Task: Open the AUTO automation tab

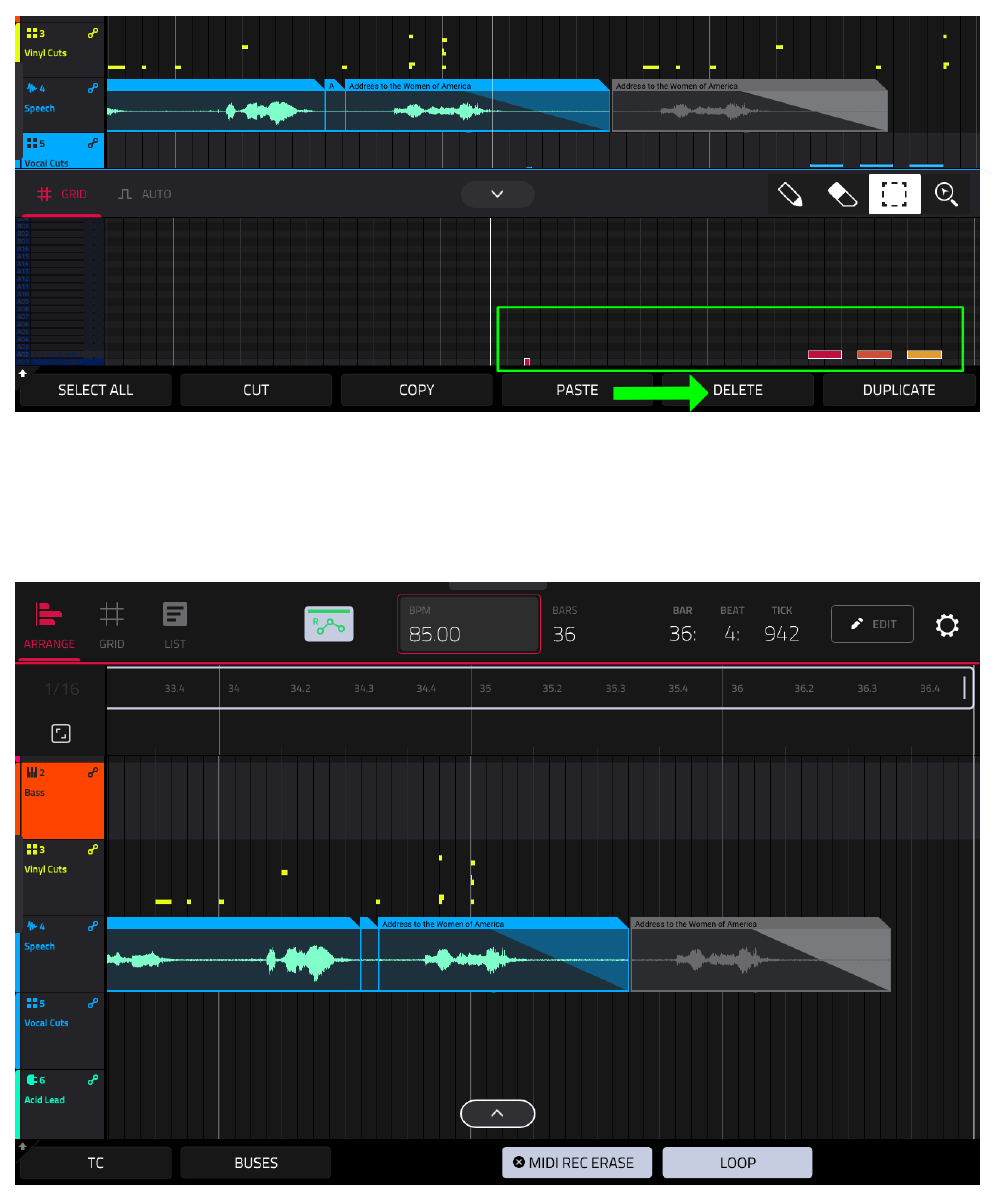Action: tap(146, 194)
